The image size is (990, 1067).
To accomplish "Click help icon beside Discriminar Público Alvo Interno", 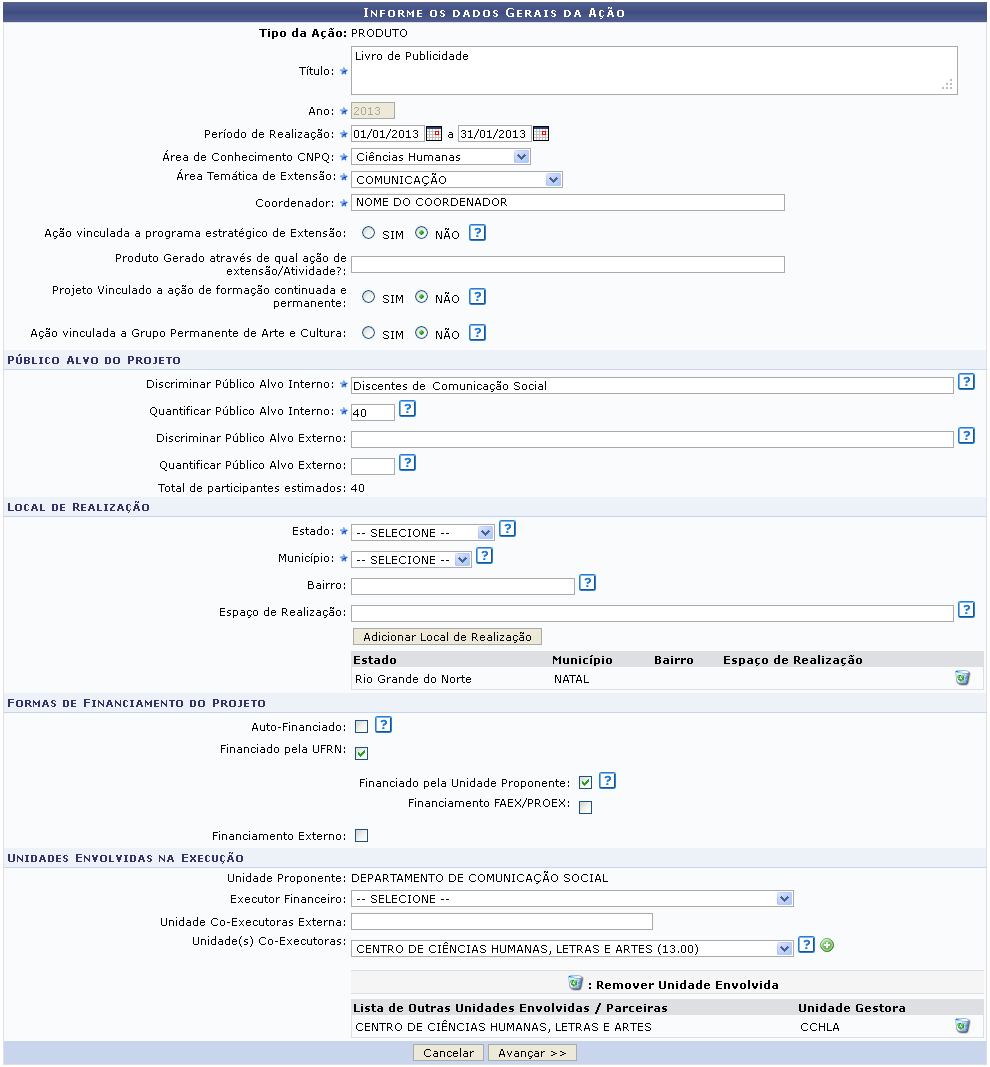I will (x=965, y=382).
